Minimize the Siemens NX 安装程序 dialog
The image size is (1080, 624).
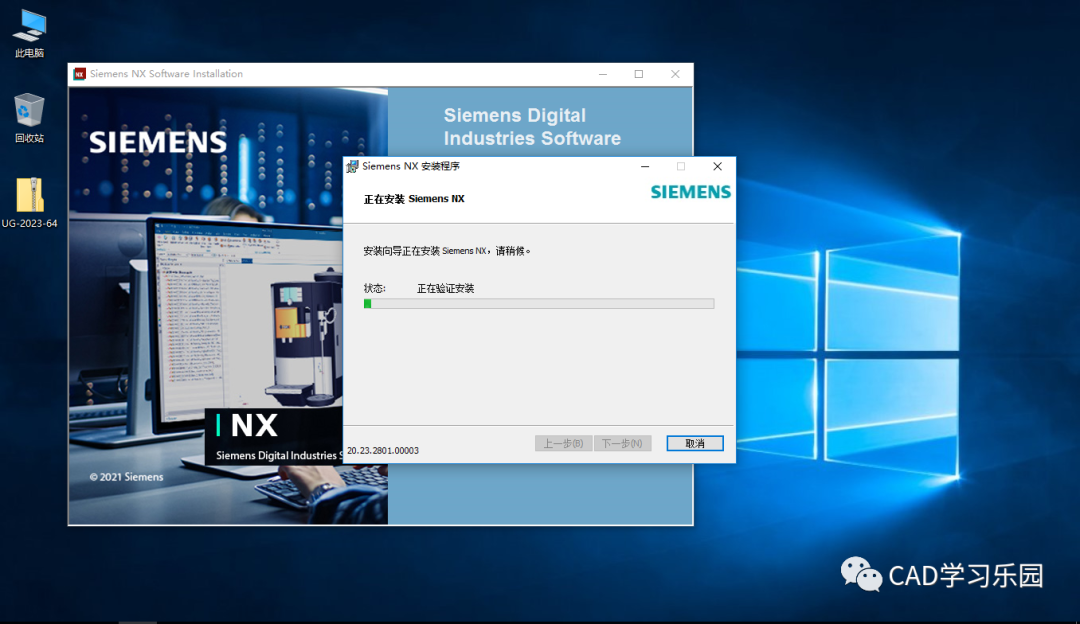(x=645, y=167)
